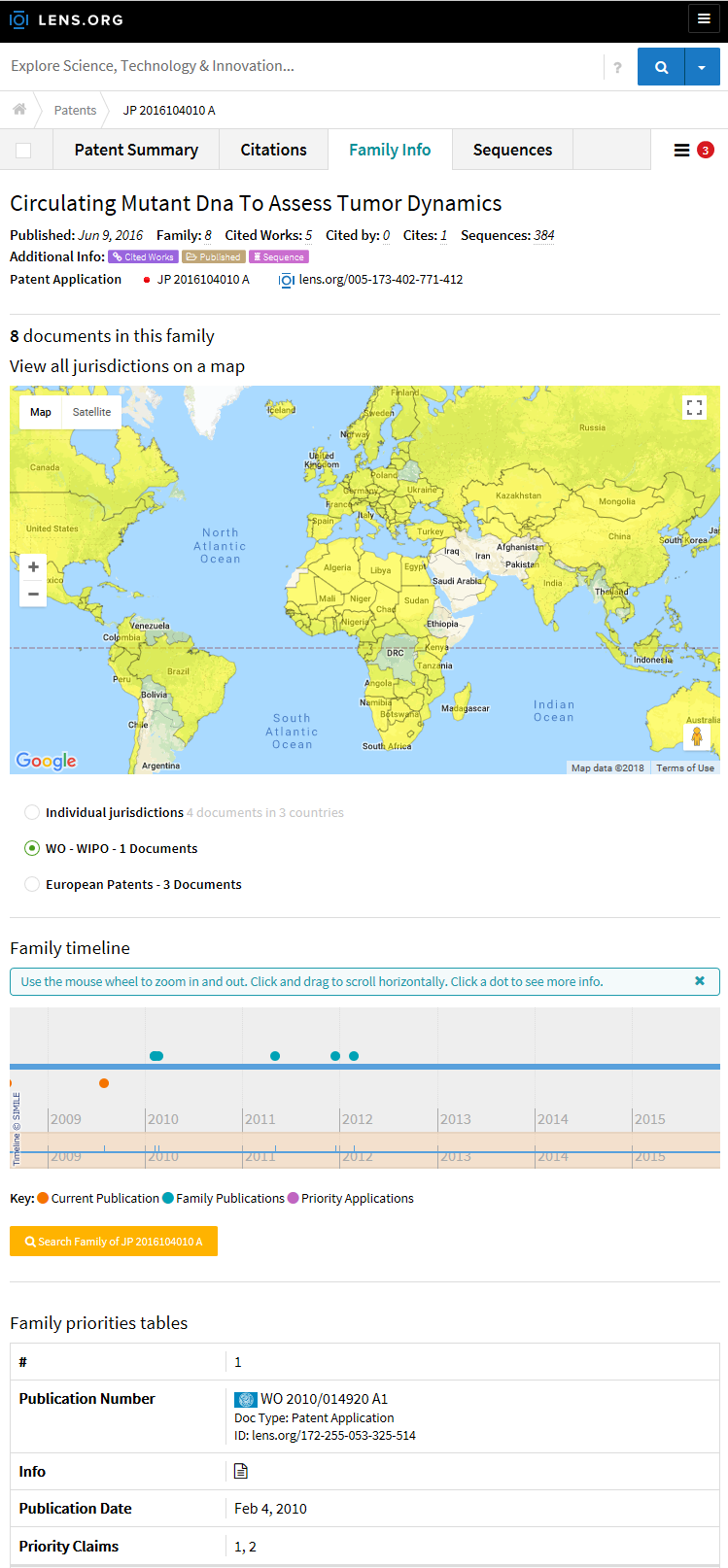Viewport: 728px width, 1568px height.
Task: Click the Cited by count 0
Action: click(x=386, y=235)
